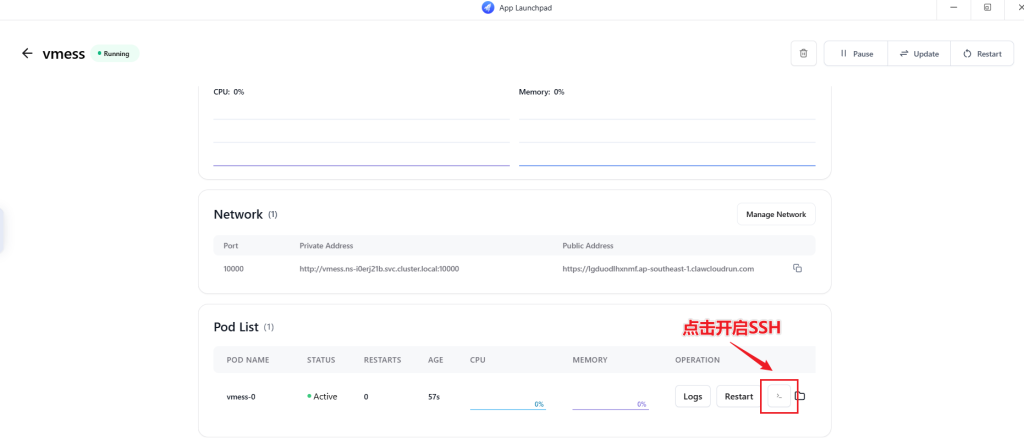
Task: View Logs for the vmess-0 pod
Action: 692,397
